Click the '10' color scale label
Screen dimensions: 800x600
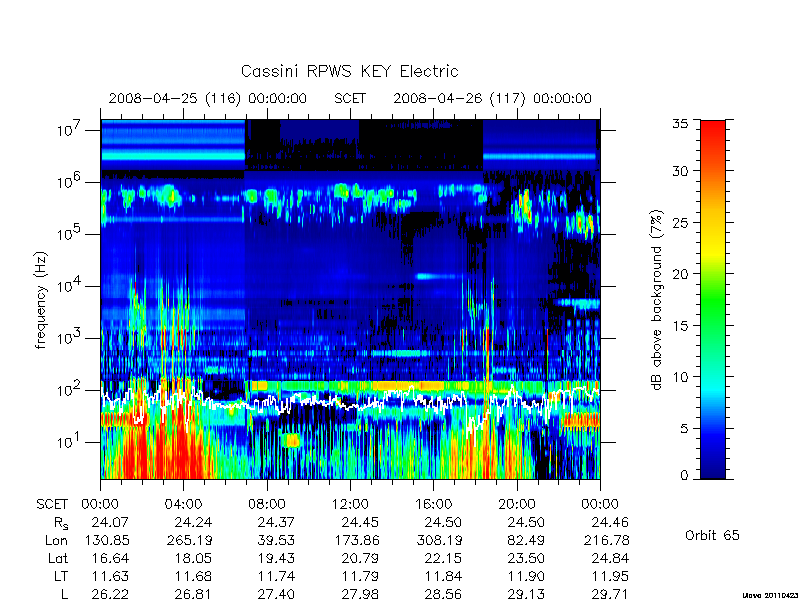click(680, 377)
